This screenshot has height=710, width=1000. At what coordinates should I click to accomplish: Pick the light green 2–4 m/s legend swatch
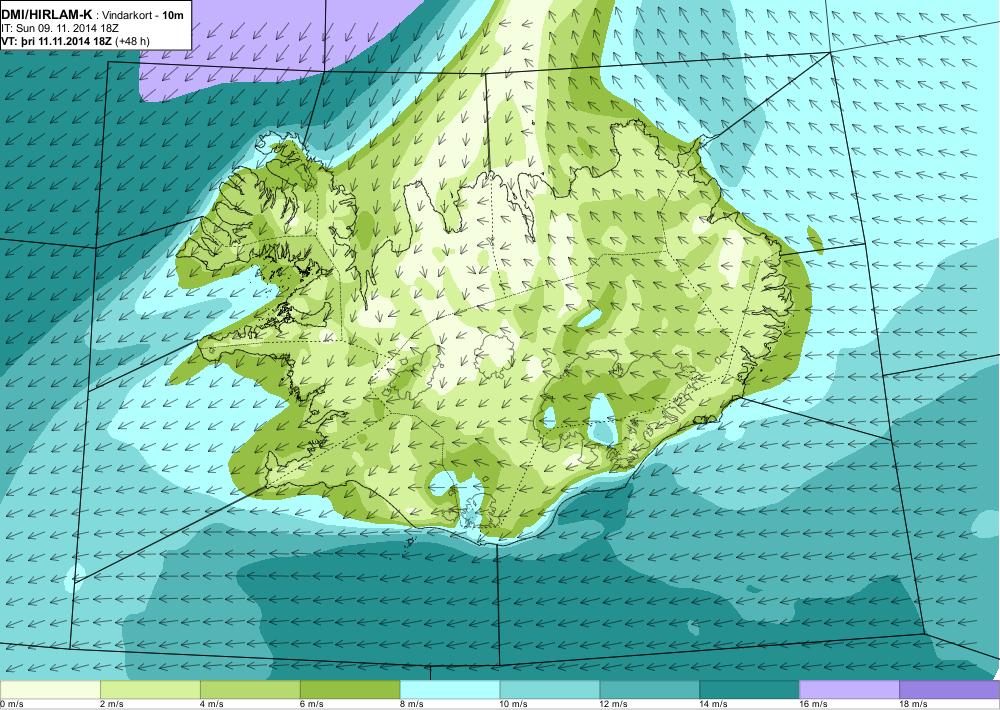(151, 690)
